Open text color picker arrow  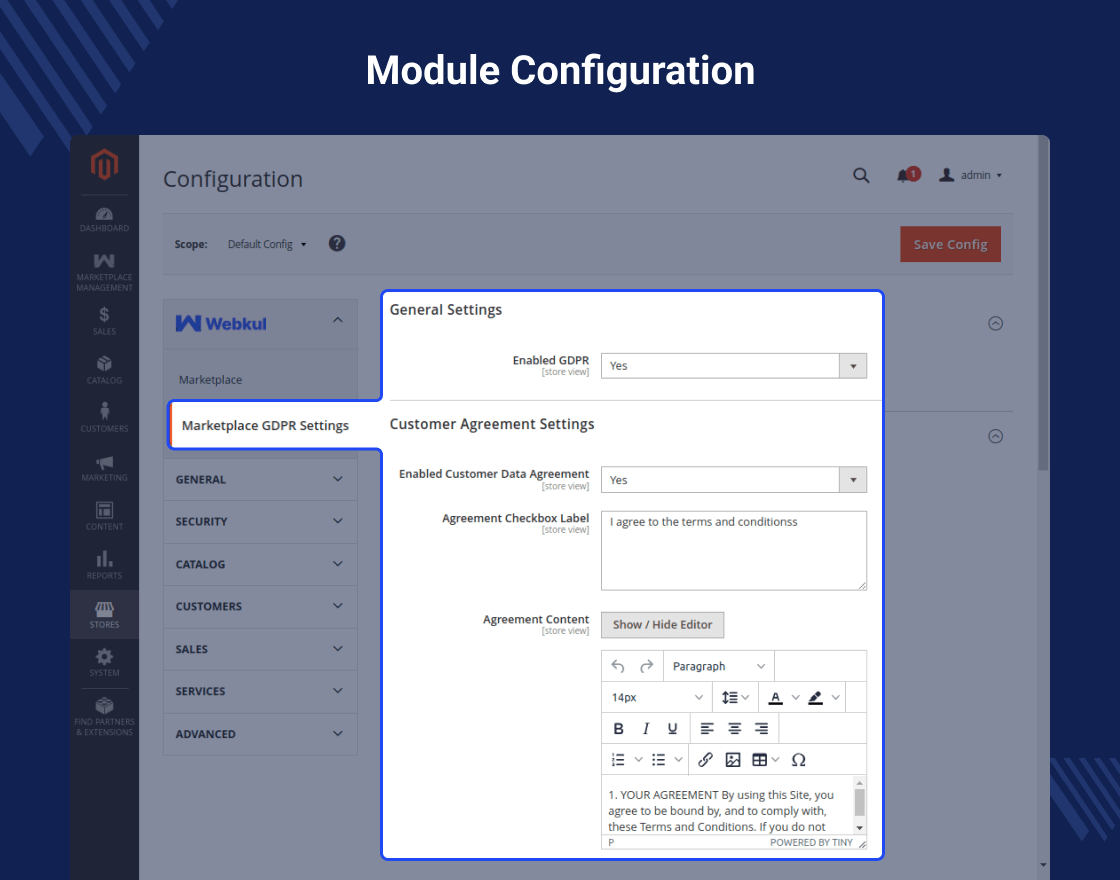(x=795, y=698)
